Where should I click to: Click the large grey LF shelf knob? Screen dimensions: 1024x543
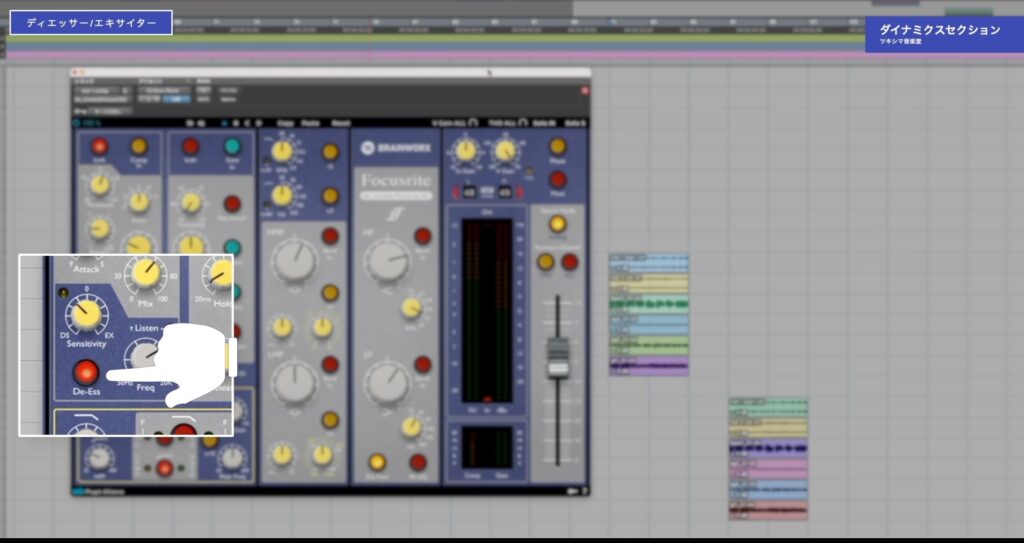[x=387, y=382]
